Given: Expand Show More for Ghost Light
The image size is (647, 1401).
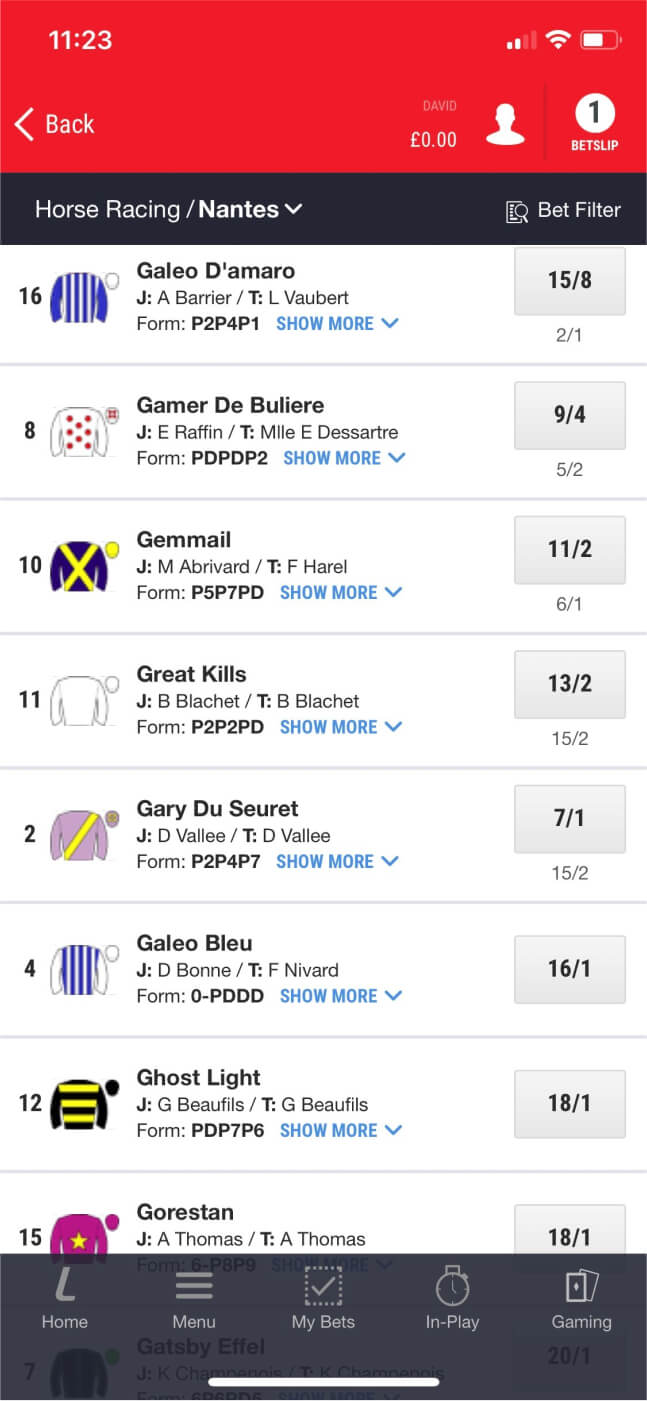Looking at the screenshot, I should click(340, 1131).
